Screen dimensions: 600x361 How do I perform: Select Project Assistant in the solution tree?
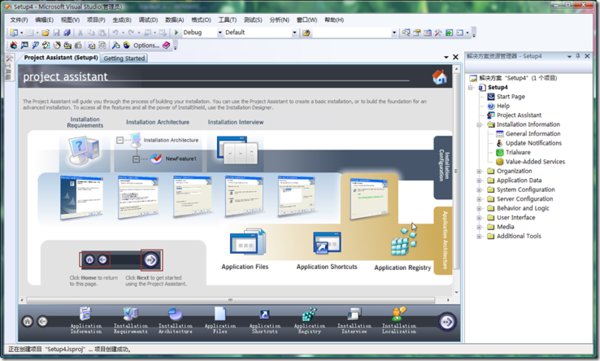click(519, 115)
